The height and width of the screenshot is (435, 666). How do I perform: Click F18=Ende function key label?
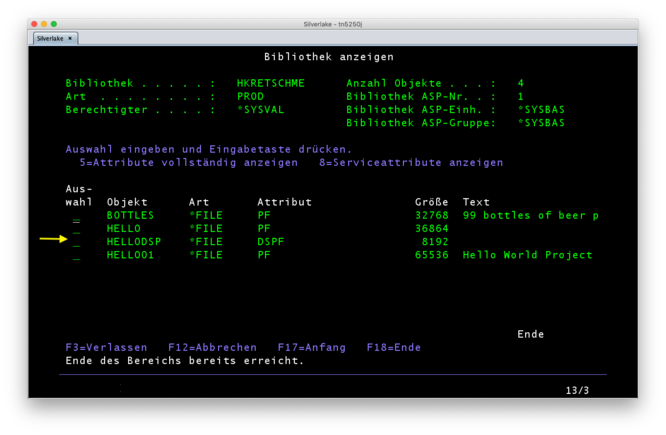coord(393,347)
